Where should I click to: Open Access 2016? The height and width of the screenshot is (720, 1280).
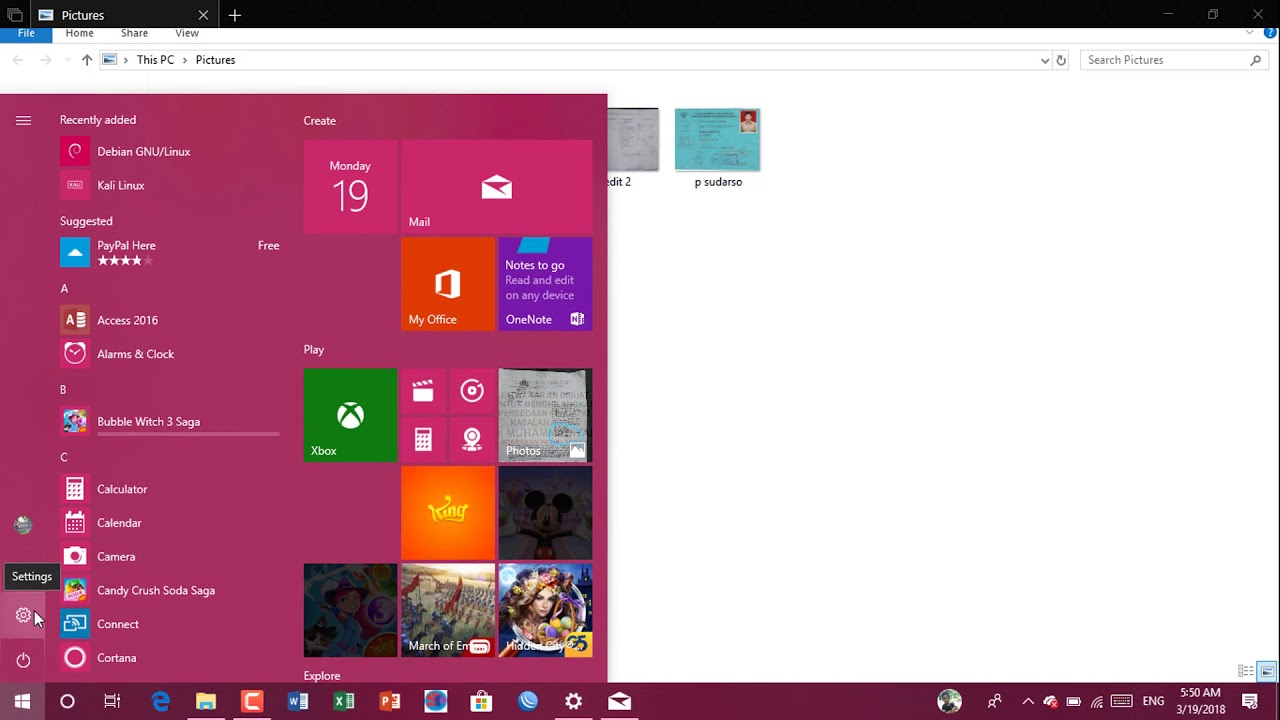pyautogui.click(x=170, y=320)
